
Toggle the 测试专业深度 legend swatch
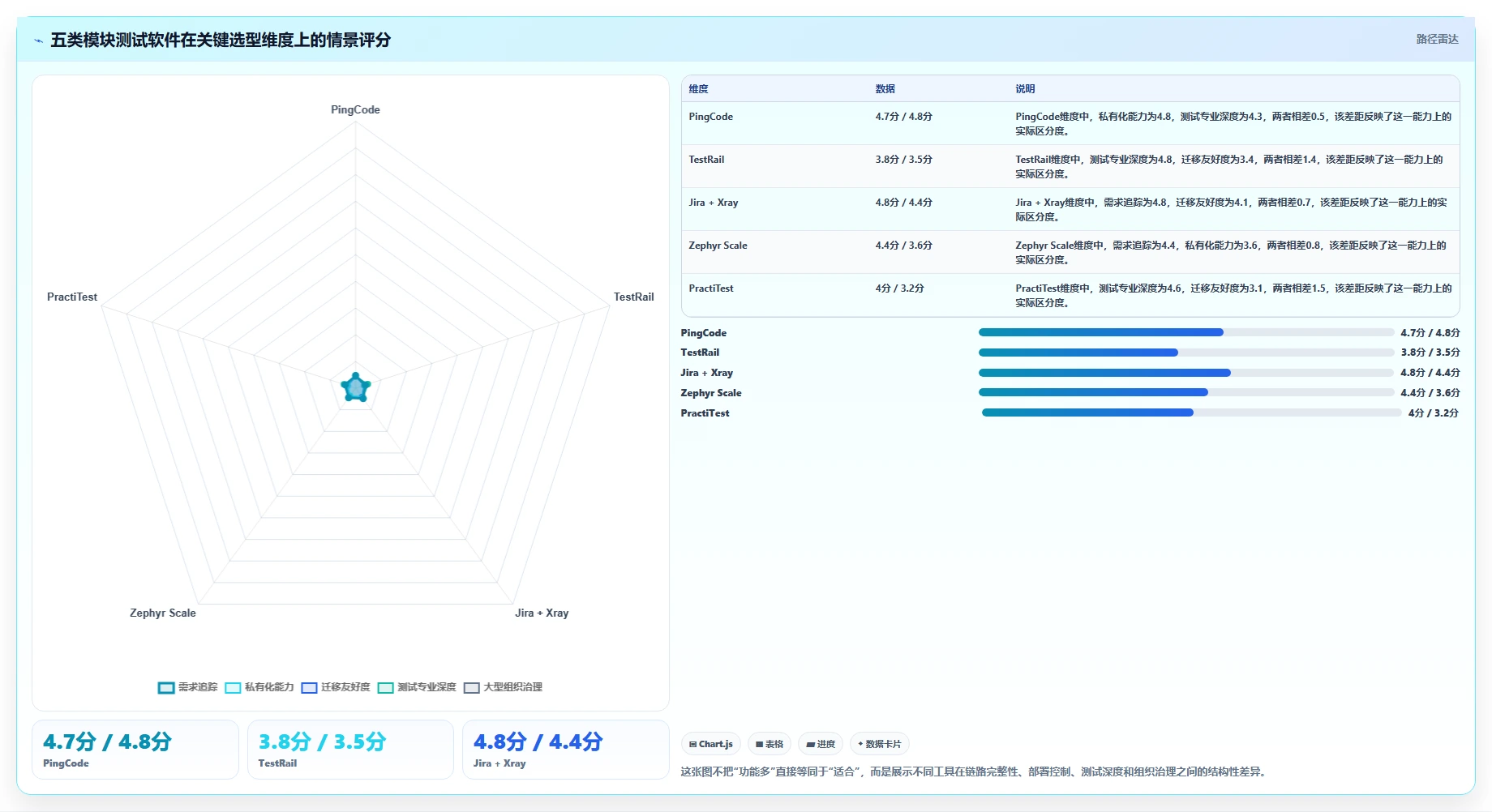(385, 687)
